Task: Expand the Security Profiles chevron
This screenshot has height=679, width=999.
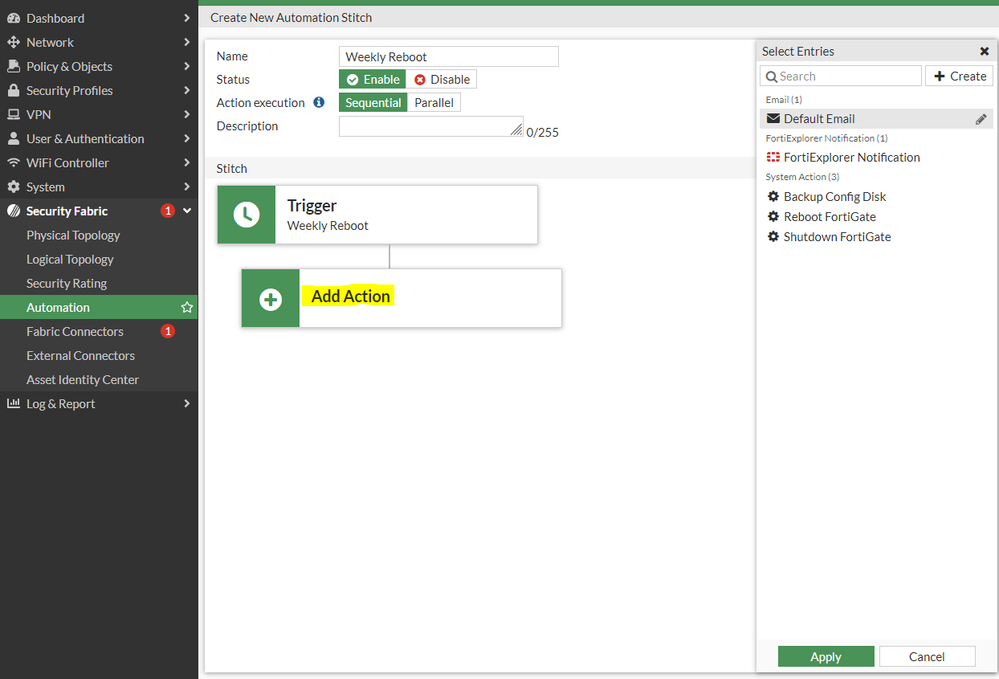Action: 187,90
